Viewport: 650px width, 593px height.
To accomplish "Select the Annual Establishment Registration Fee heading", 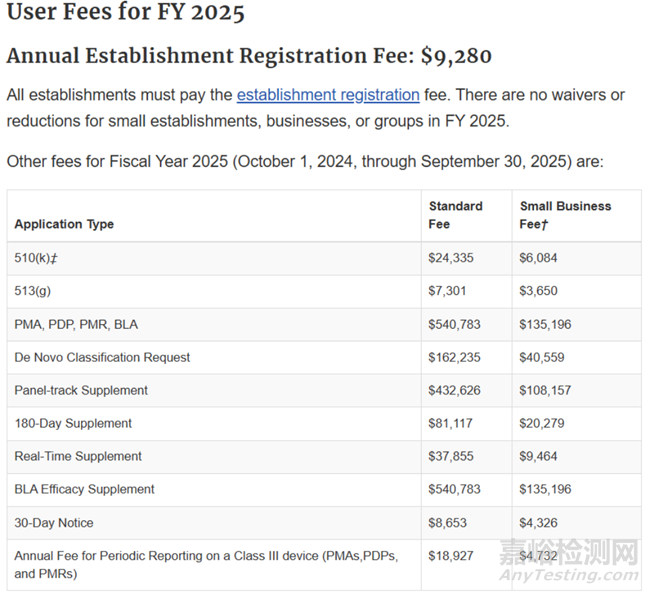I will click(x=249, y=56).
